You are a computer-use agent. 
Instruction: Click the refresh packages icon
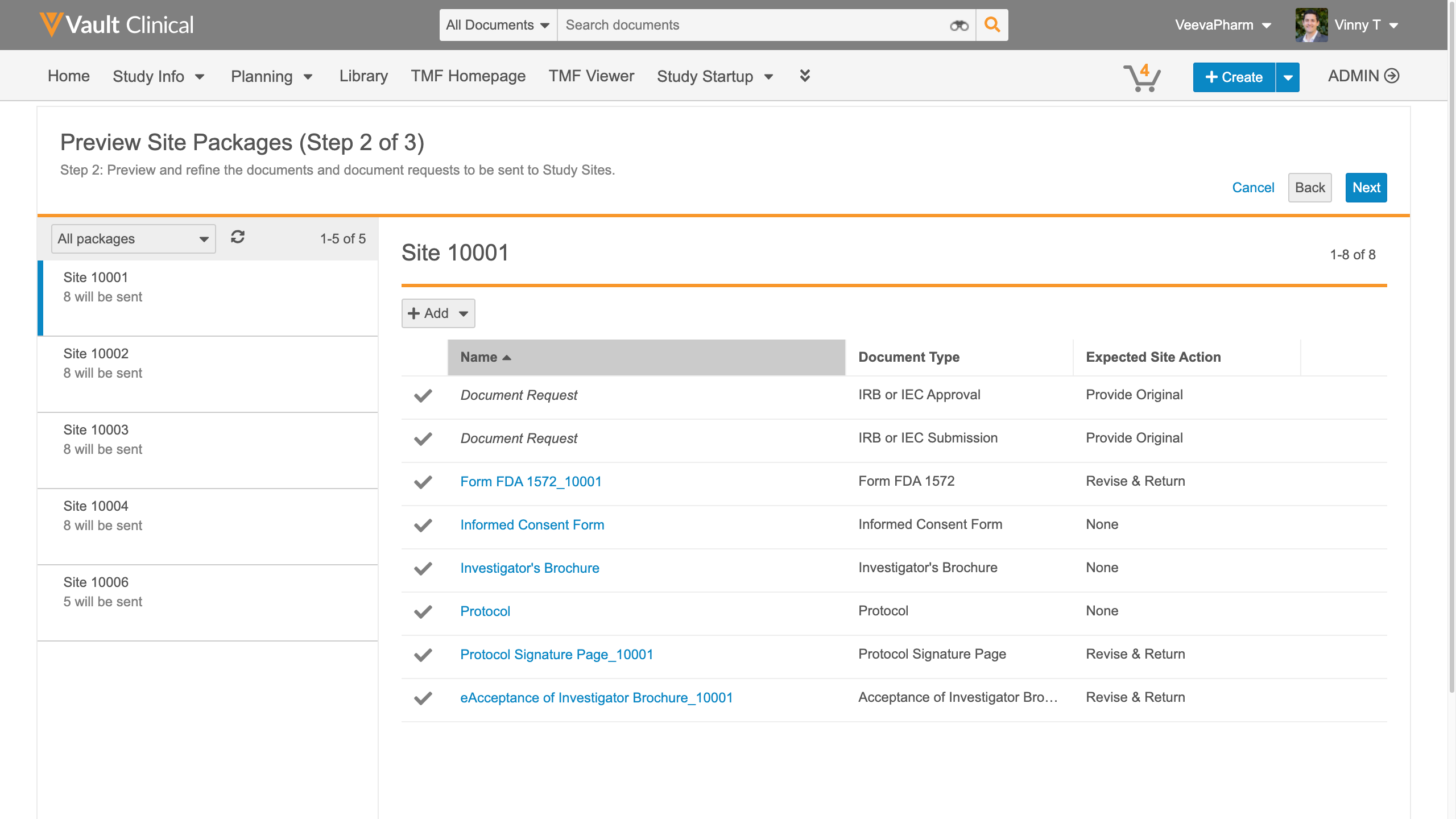point(238,237)
